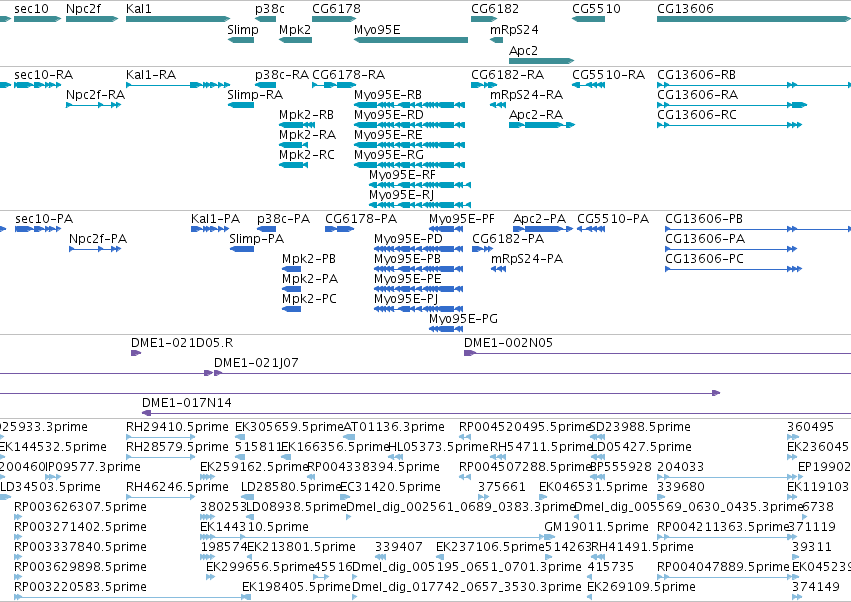This screenshot has width=851, height=602.
Task: Open the Apc2-PA protein label
Action: pyautogui.click(x=539, y=219)
